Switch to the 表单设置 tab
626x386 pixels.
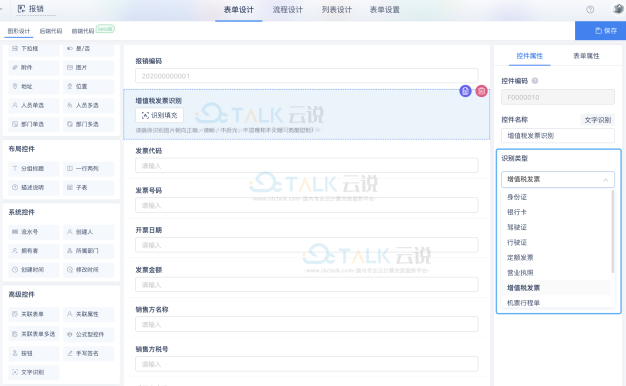[384, 10]
